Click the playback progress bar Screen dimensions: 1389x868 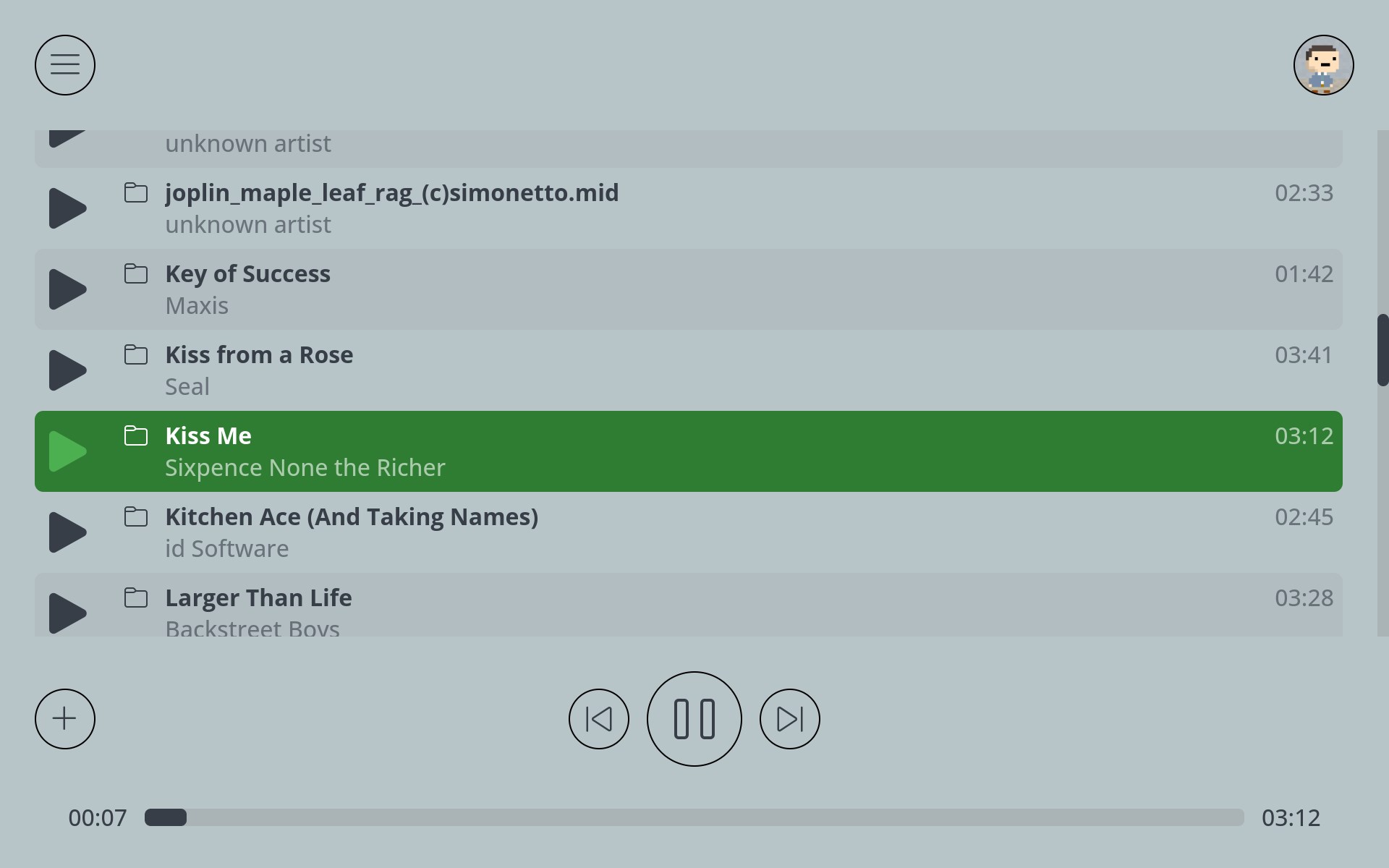(x=694, y=817)
